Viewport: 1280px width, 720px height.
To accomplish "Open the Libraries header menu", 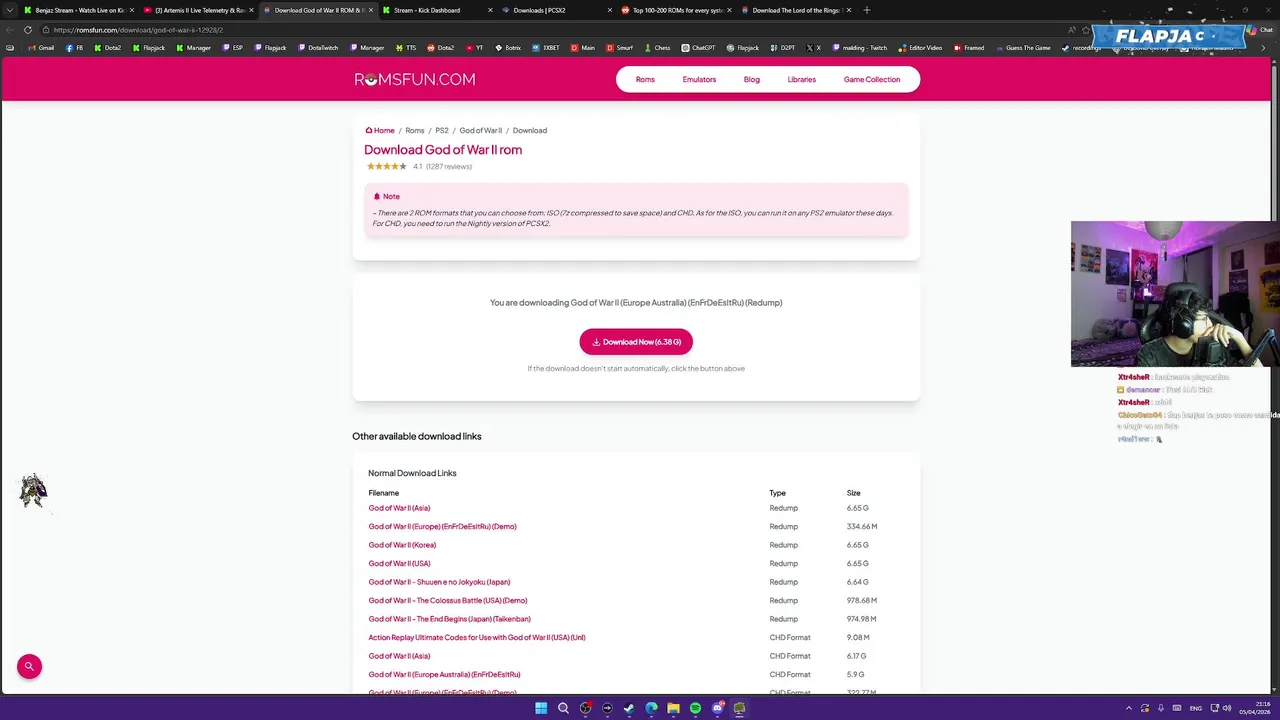I will 801,79.
